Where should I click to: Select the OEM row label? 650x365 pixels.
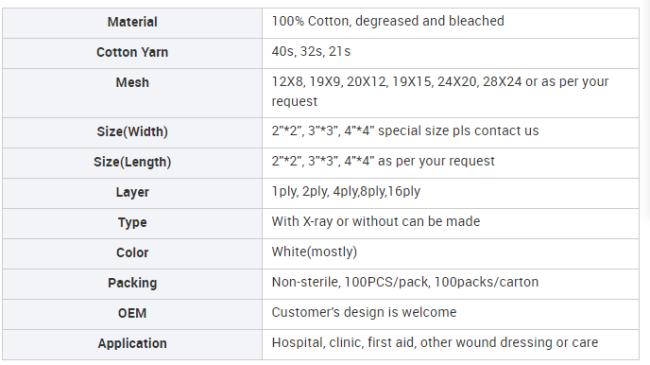pyautogui.click(x=132, y=313)
